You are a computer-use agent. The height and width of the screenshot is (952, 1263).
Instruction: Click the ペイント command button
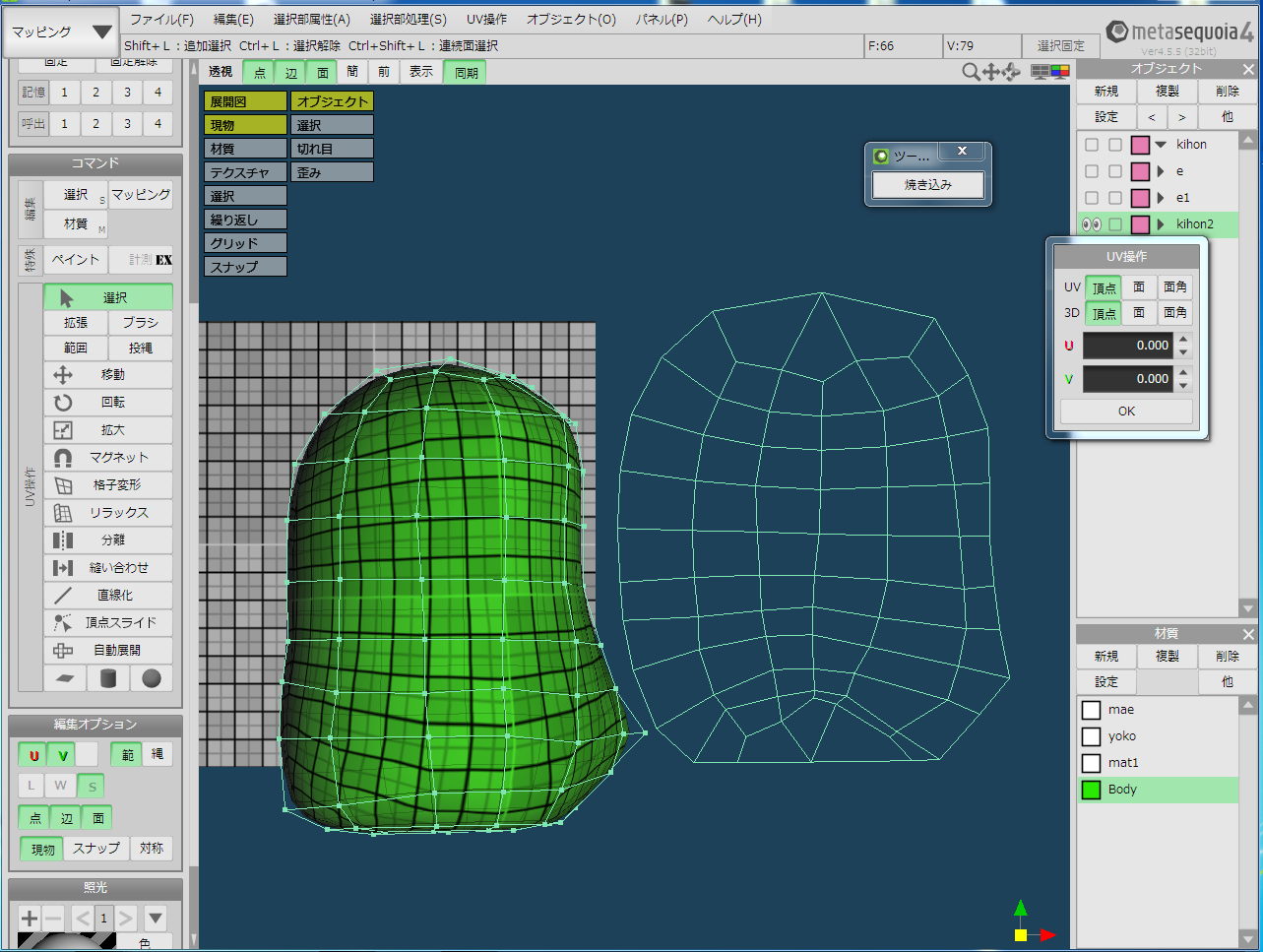(x=76, y=260)
